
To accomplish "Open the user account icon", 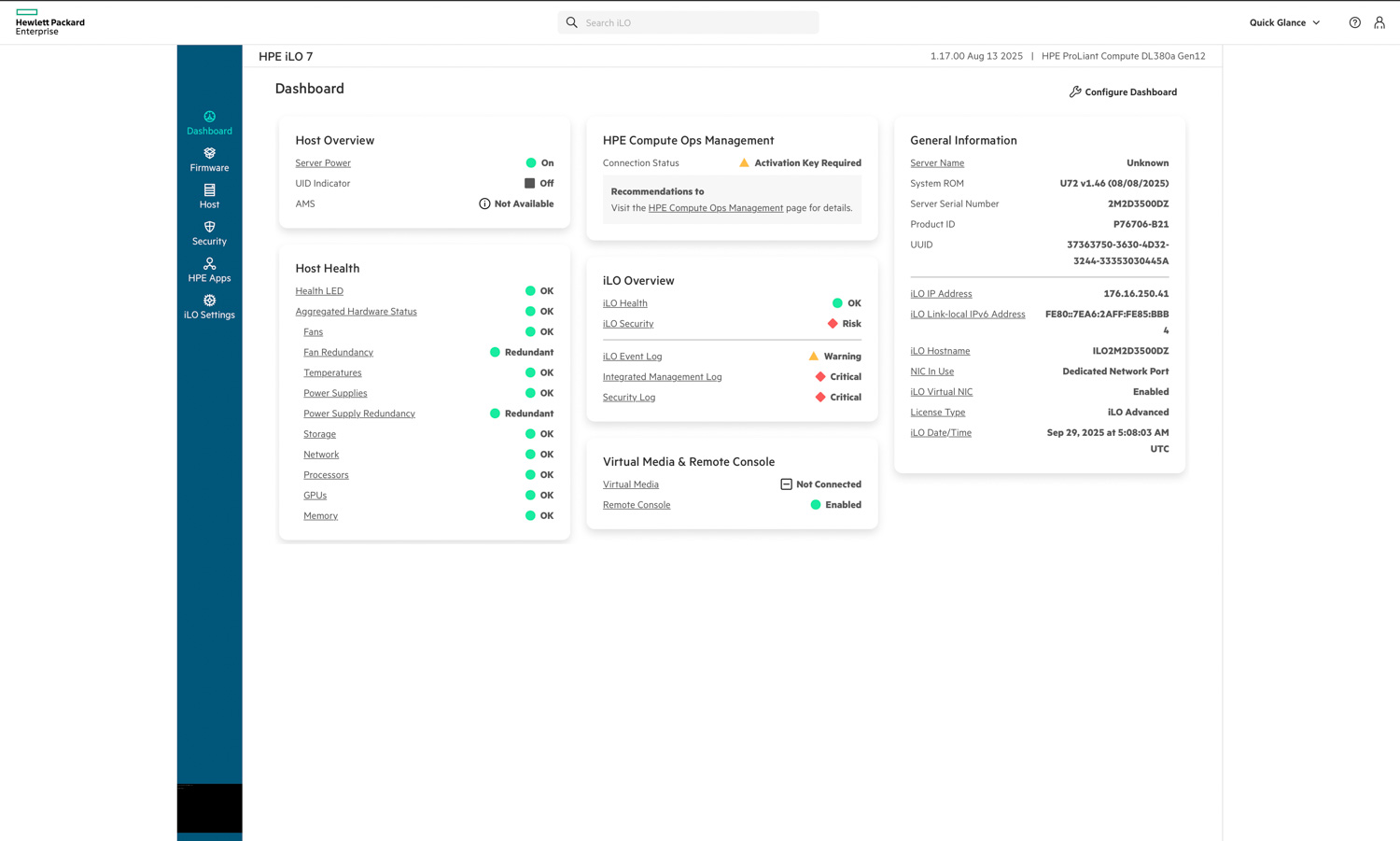I will [x=1379, y=22].
